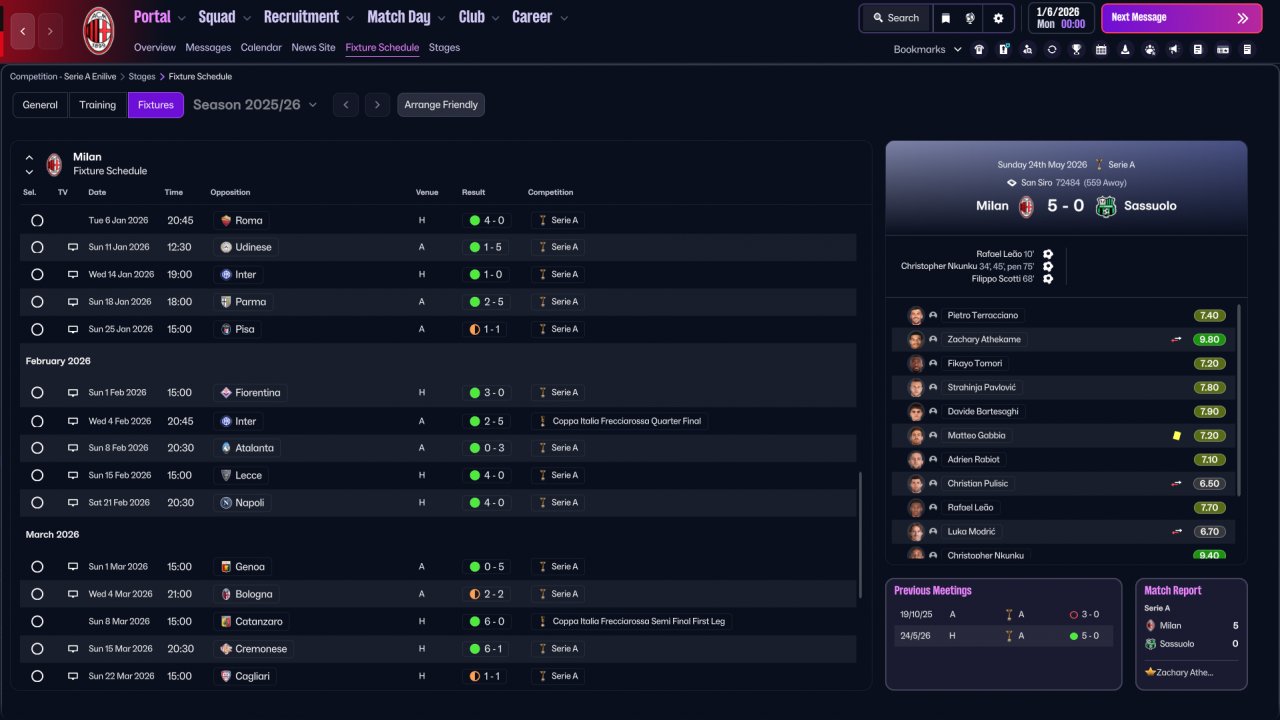This screenshot has height=720, width=1280.
Task: Click the goal icon next to Rafael Leão 10'
Action: pyautogui.click(x=1048, y=254)
